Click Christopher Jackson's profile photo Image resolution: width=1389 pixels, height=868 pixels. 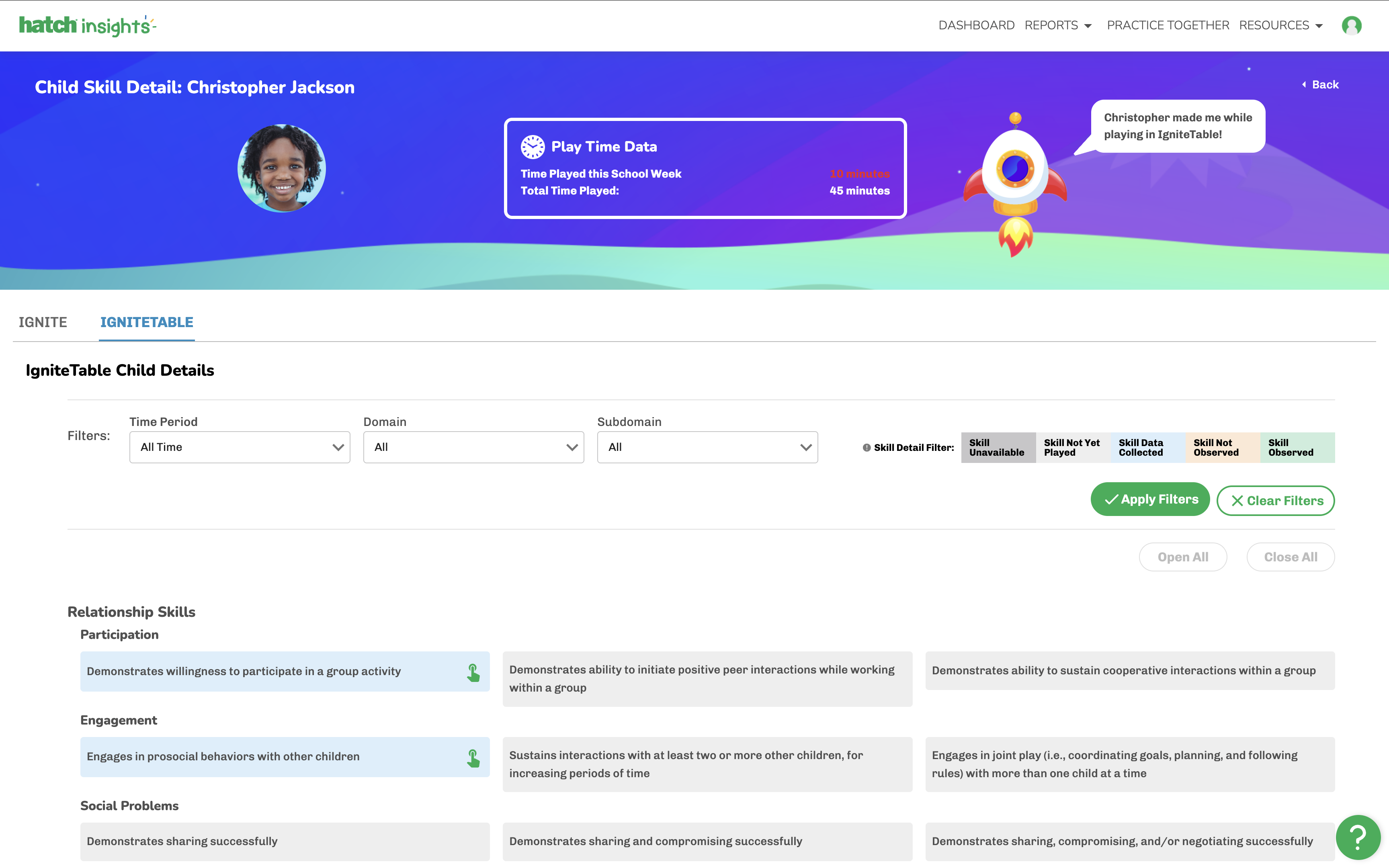[281, 168]
